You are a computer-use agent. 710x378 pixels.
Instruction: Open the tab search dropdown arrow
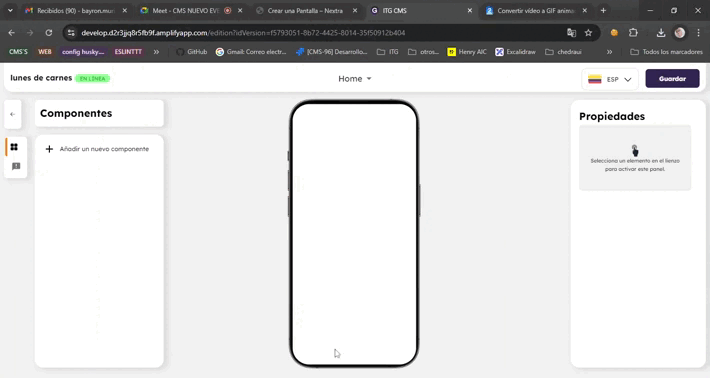point(10,10)
